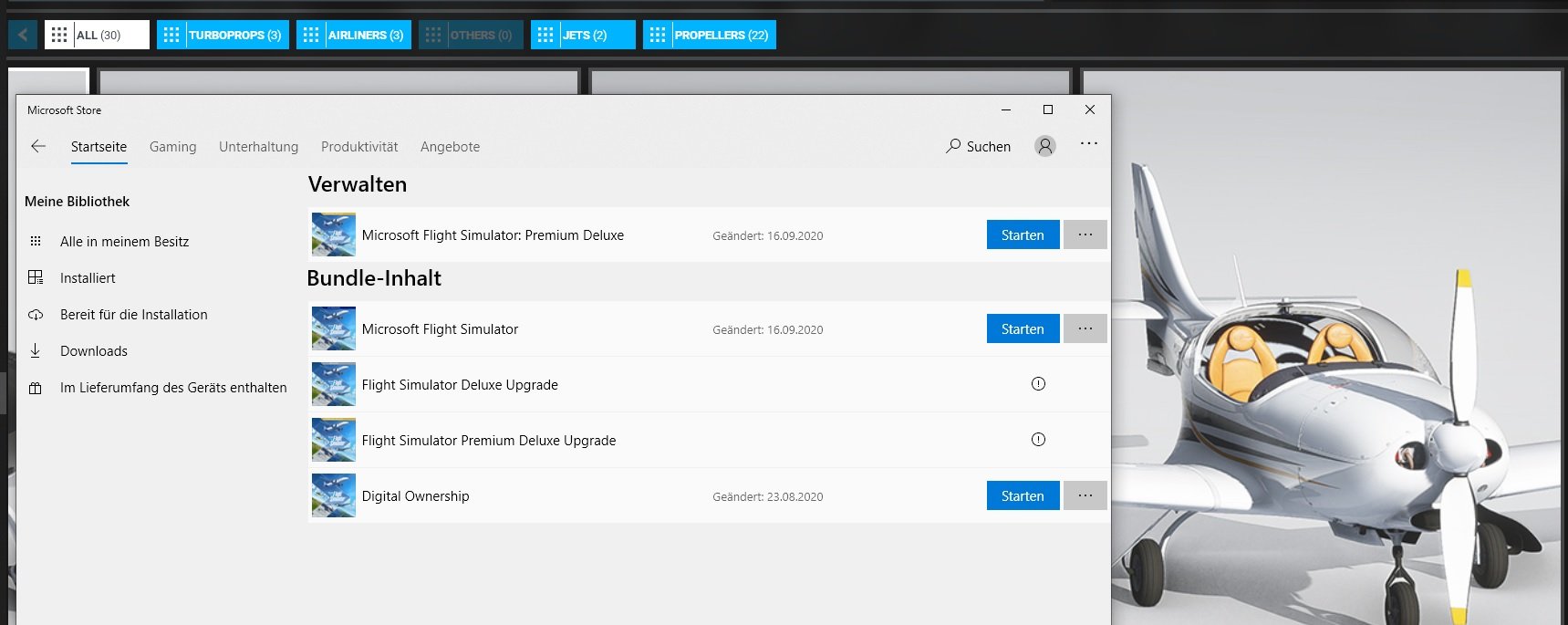The height and width of the screenshot is (625, 1568).
Task: Click the cloud icon for Bereit für die Installation
Action: tap(36, 315)
